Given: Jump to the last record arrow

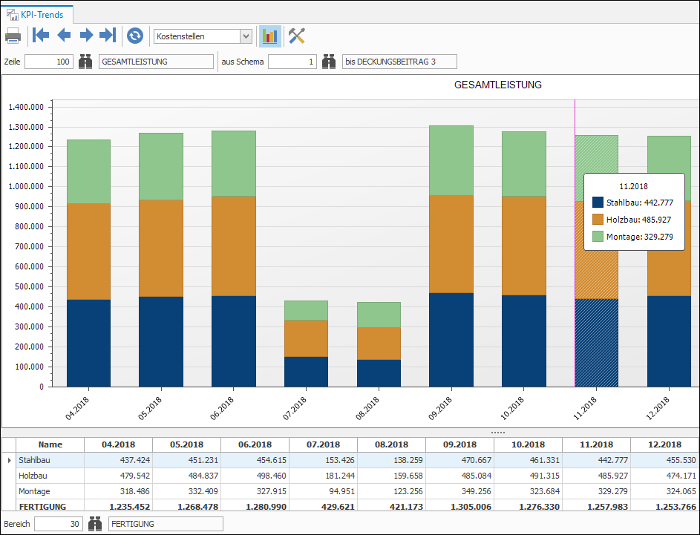Looking at the screenshot, I should click(108, 35).
